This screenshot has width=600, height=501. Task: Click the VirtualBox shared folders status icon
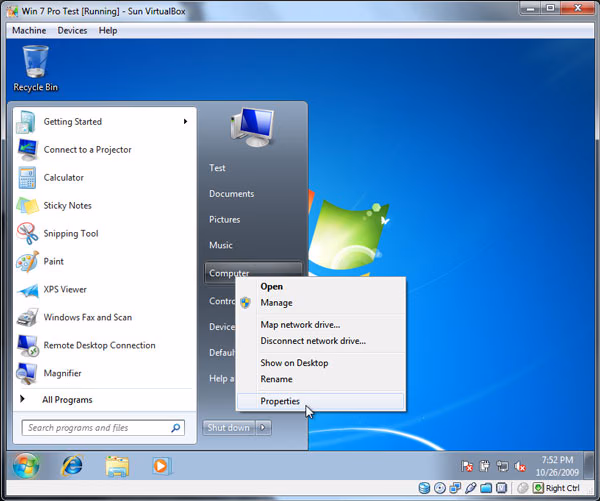tap(486, 488)
